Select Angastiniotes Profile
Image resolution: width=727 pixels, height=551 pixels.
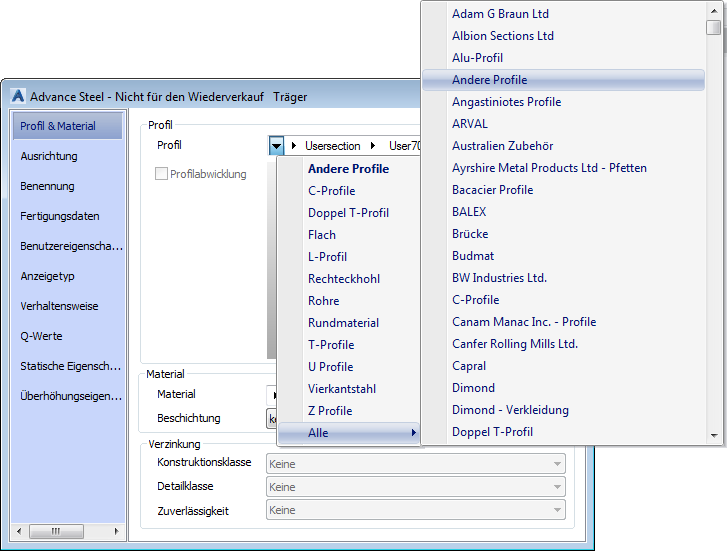[x=563, y=102]
